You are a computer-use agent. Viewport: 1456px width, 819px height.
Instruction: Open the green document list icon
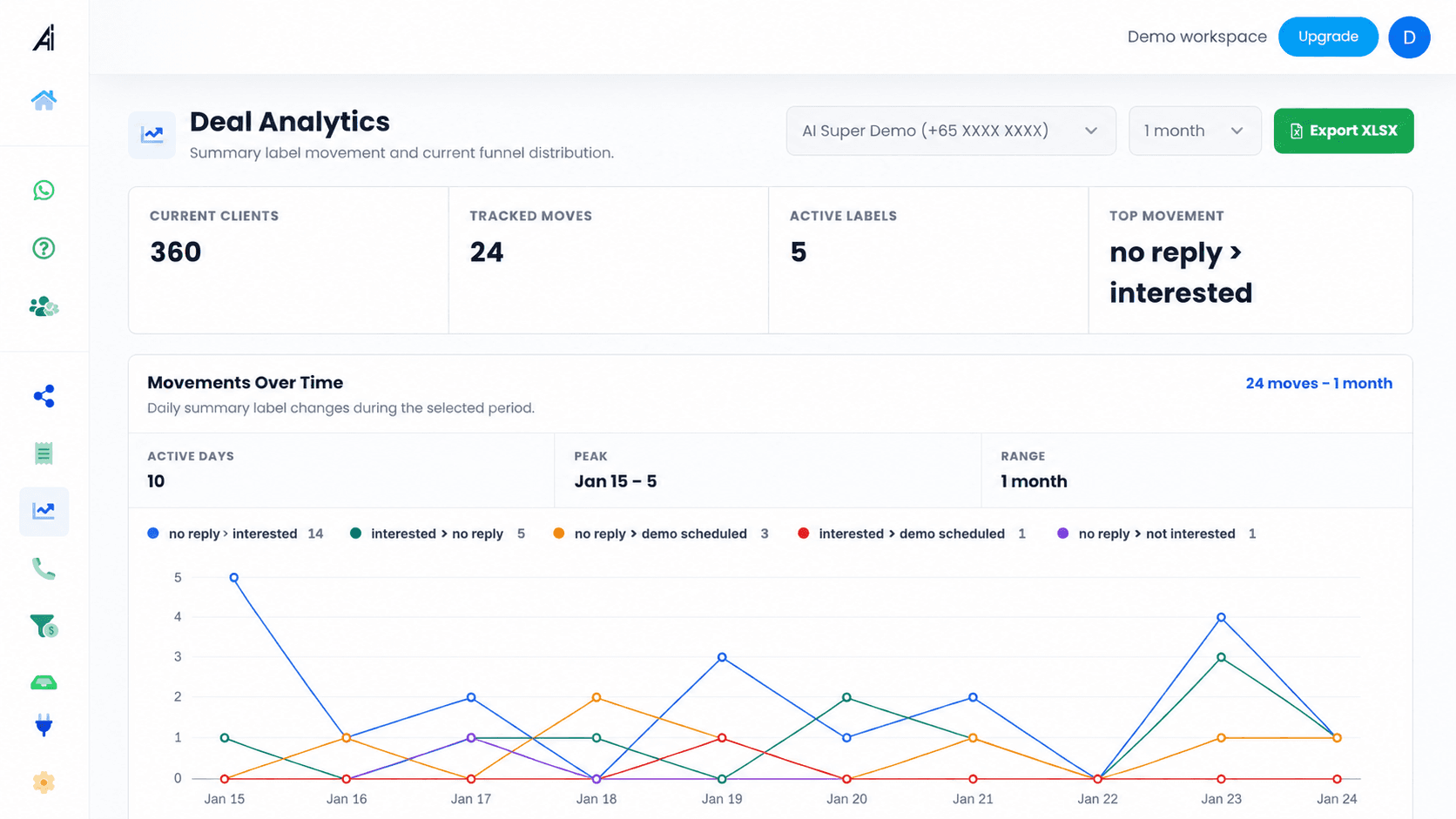click(44, 453)
